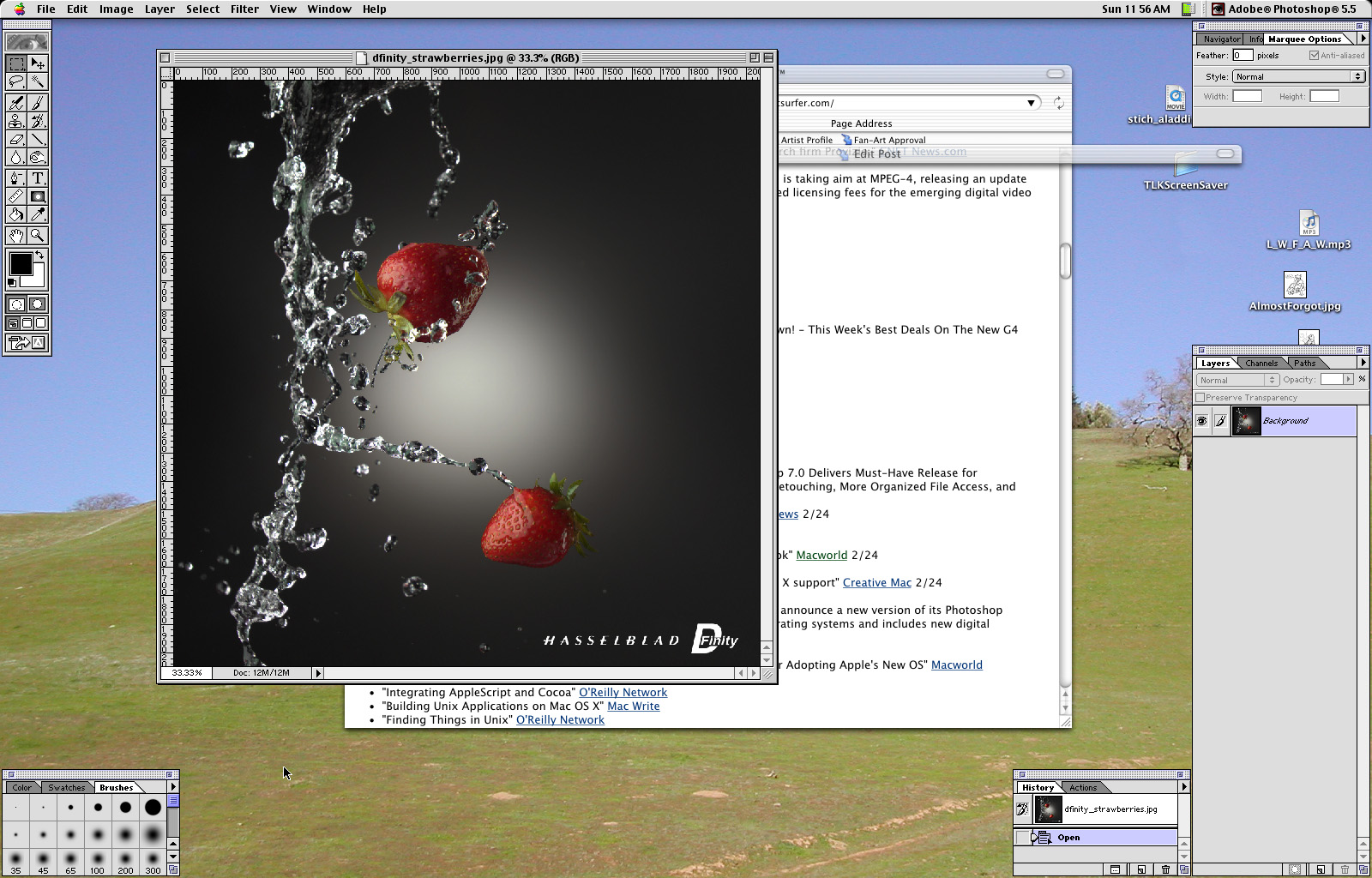
Task: Click the foreground color swatch
Action: tap(20, 264)
